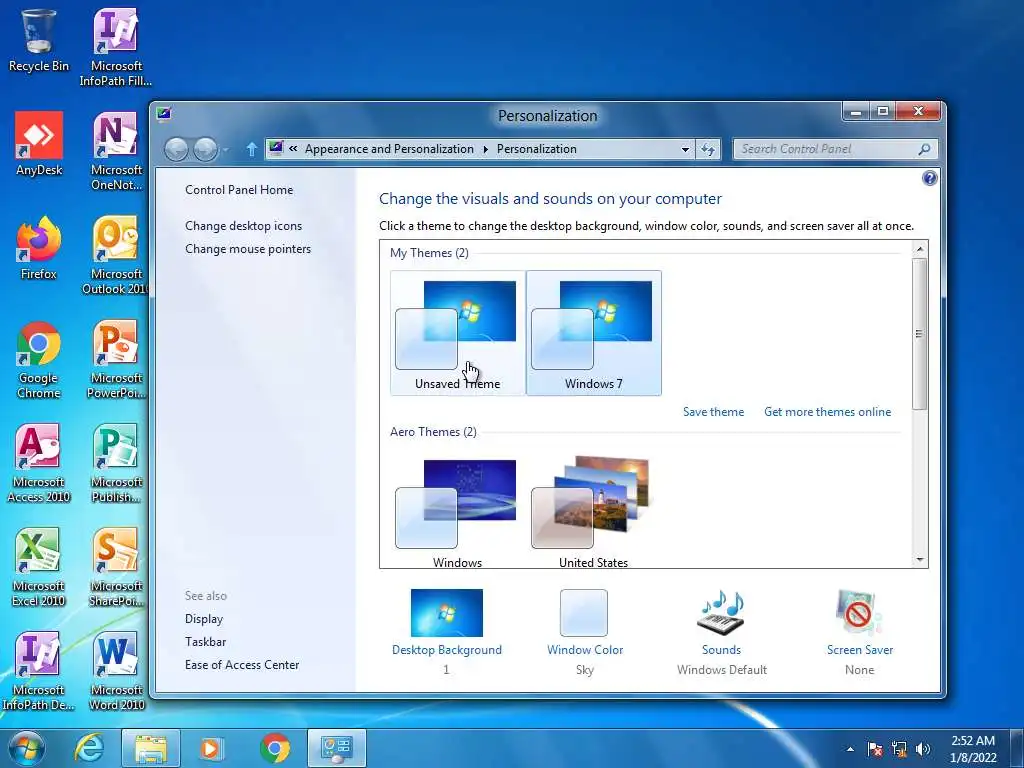Click themes list scroll up arrow
This screenshot has width=1024, height=768.
pyautogui.click(x=920, y=249)
